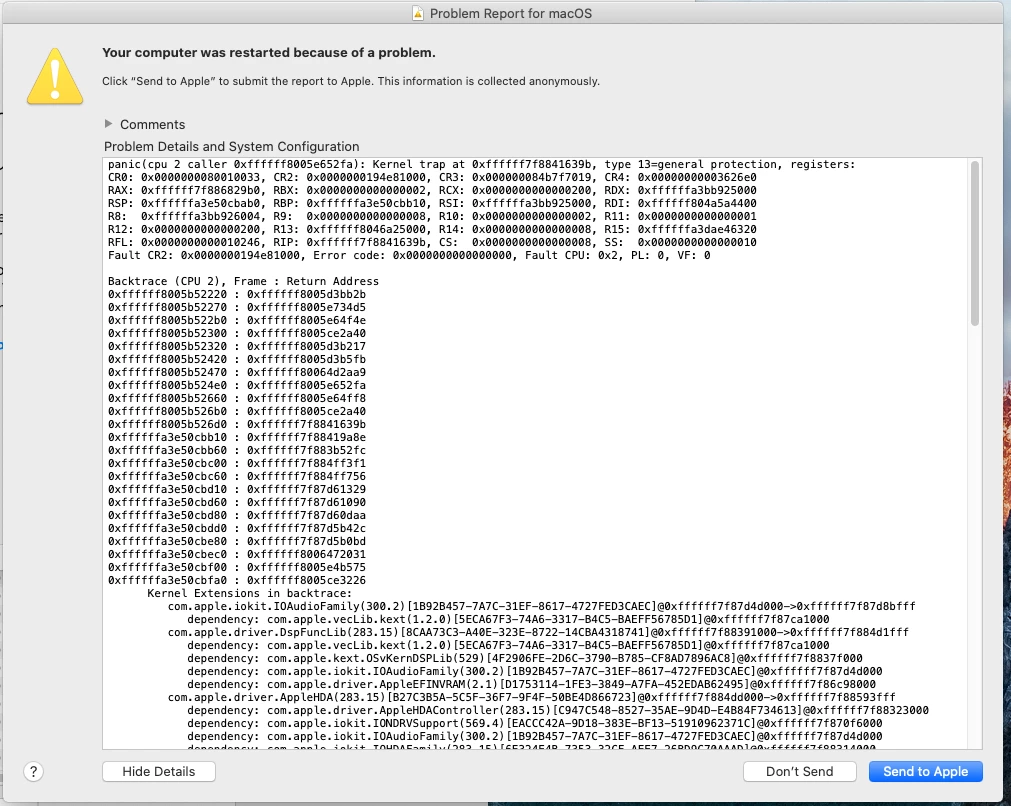Viewport: 1011px width, 806px height.
Task: Click the 'Problem Report for macOS' window title
Action: click(511, 14)
